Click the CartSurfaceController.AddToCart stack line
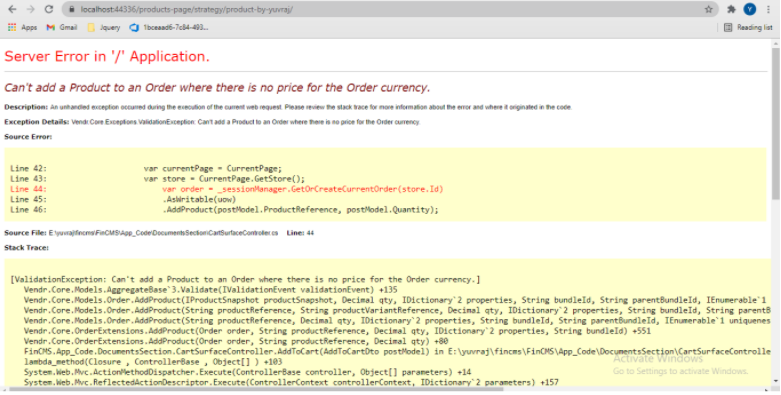 point(397,352)
